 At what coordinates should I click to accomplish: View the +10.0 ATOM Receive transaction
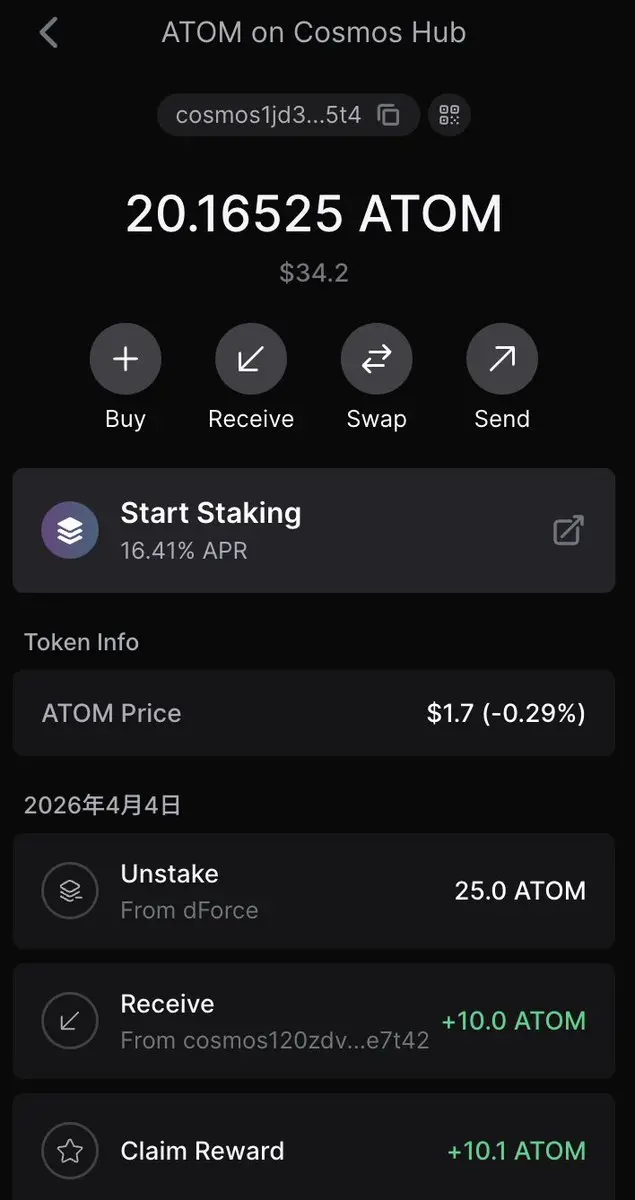click(x=313, y=1020)
